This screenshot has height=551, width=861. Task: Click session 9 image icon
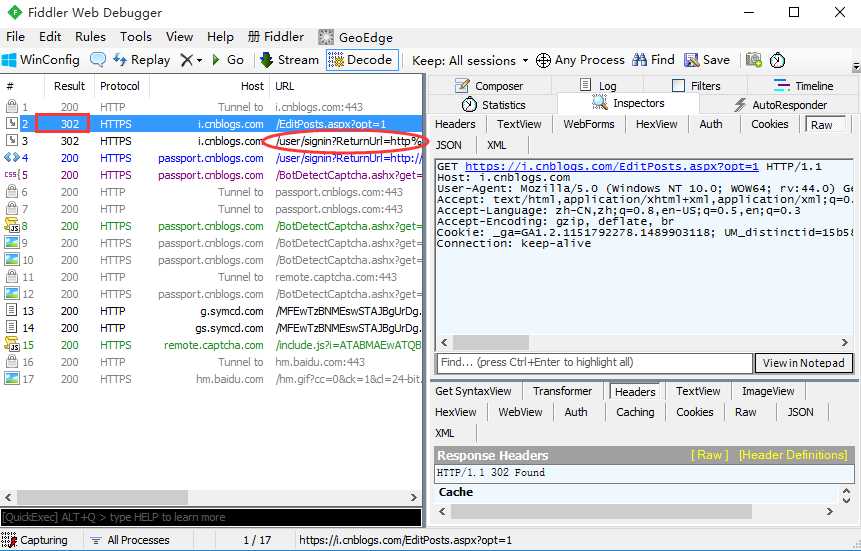coord(12,243)
